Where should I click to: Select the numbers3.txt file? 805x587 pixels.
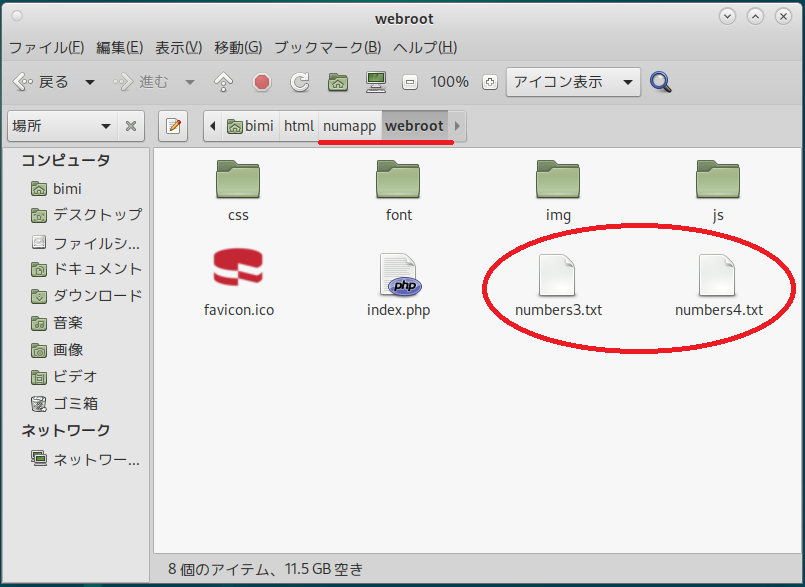558,285
